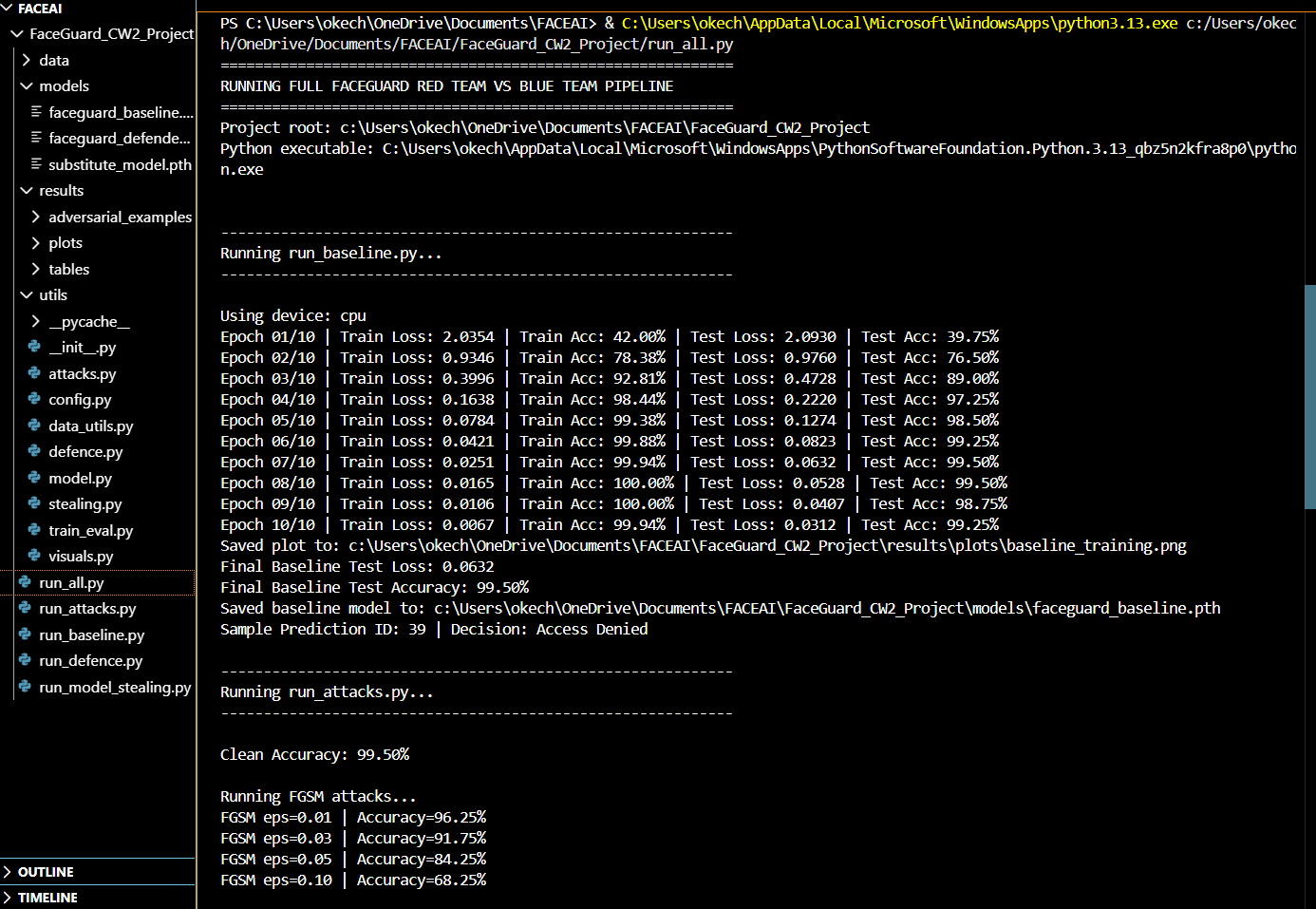This screenshot has width=1316, height=909.
Task: Click the 'Final Baseline Test Accuracy: 99.50%' line
Action: [x=374, y=588]
